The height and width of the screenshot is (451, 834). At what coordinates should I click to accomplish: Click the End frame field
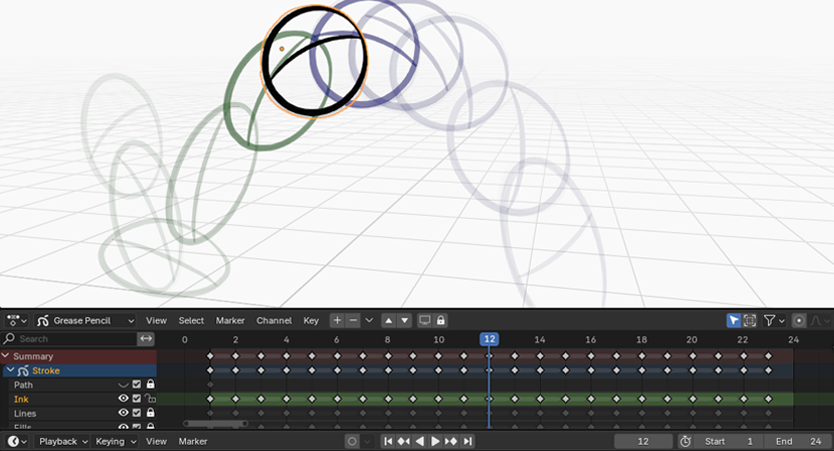[797, 441]
